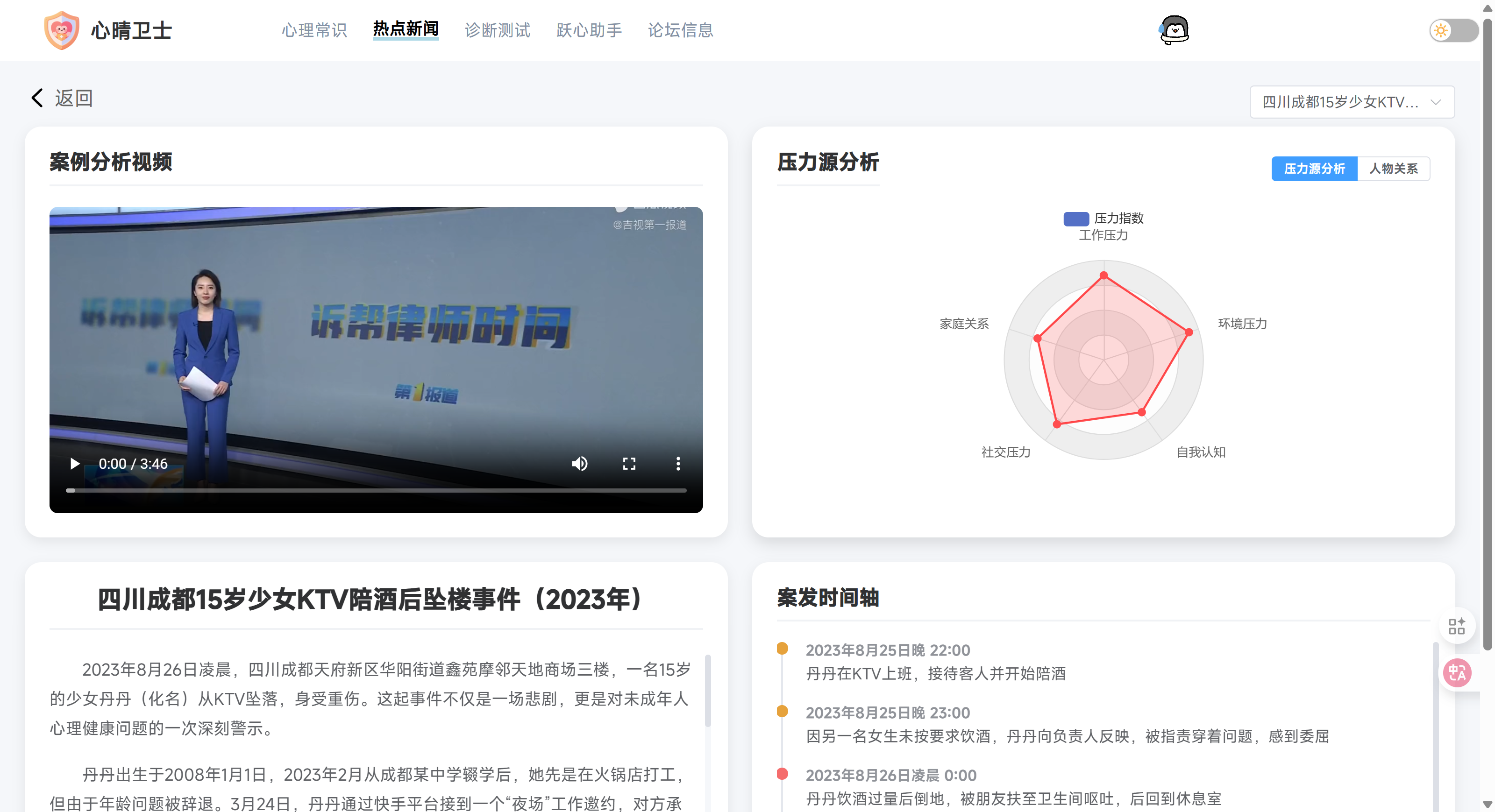Click the 心晴卫士 shield logo
Viewport: 1495px width, 812px height.
pyautogui.click(x=62, y=30)
